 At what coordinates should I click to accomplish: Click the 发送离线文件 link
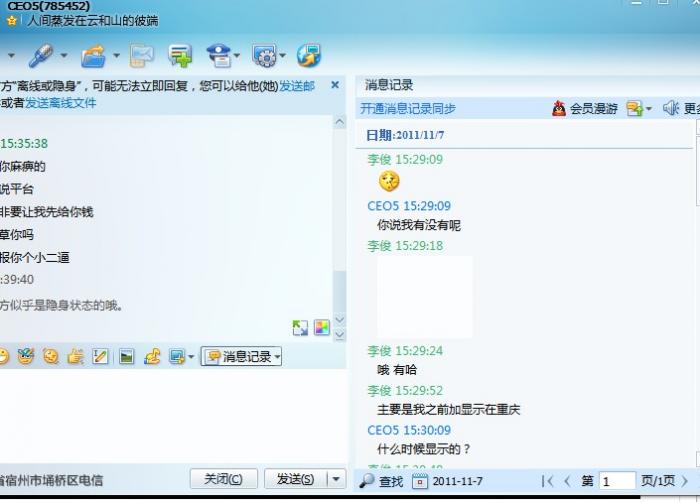(61, 103)
